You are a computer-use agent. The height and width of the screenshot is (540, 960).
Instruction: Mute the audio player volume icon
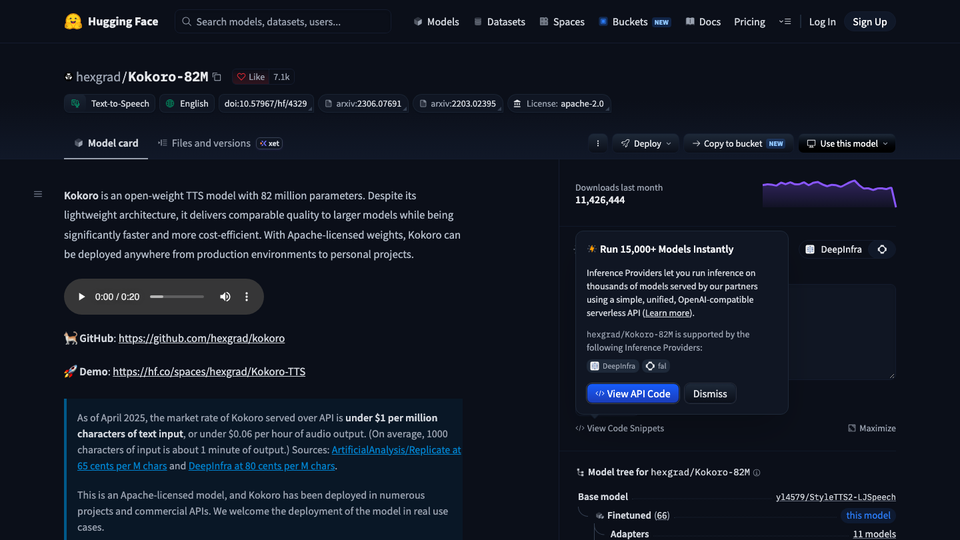coord(225,297)
